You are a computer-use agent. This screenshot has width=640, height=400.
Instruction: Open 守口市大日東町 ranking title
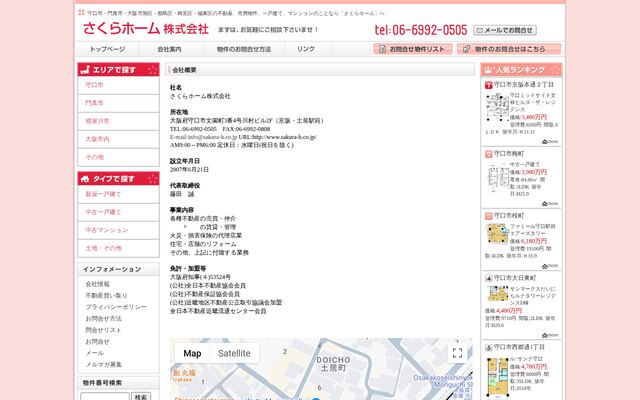(x=515, y=278)
